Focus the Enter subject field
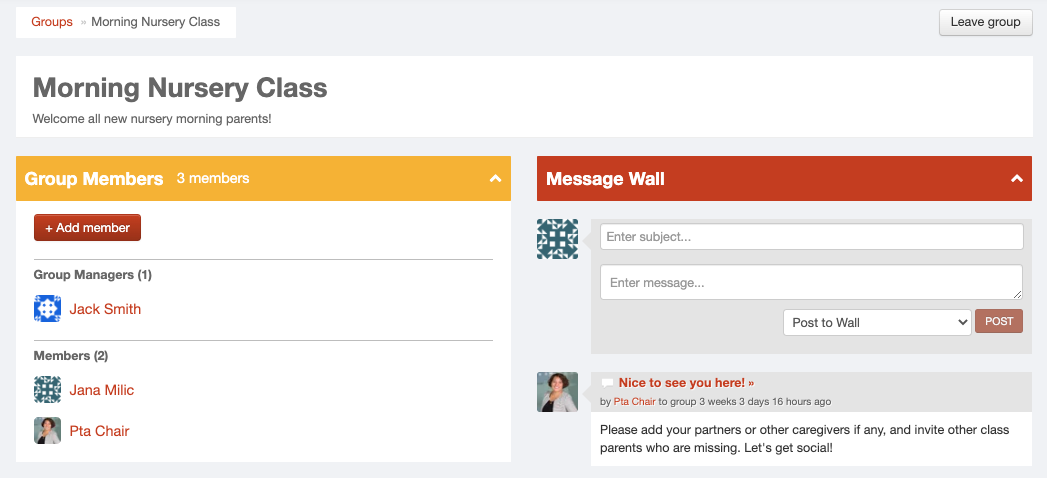Image resolution: width=1047 pixels, height=478 pixels. coord(811,237)
